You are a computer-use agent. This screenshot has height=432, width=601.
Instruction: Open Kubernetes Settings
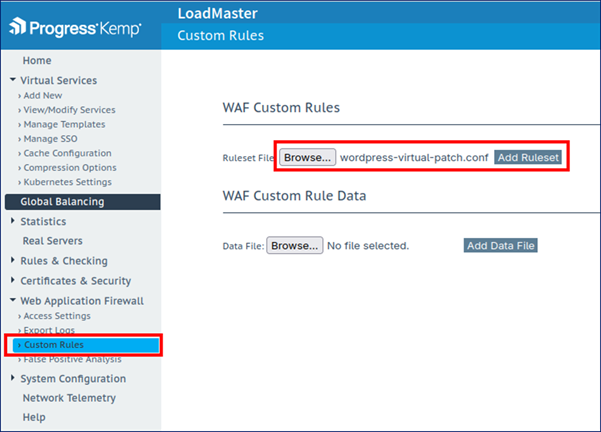67,182
